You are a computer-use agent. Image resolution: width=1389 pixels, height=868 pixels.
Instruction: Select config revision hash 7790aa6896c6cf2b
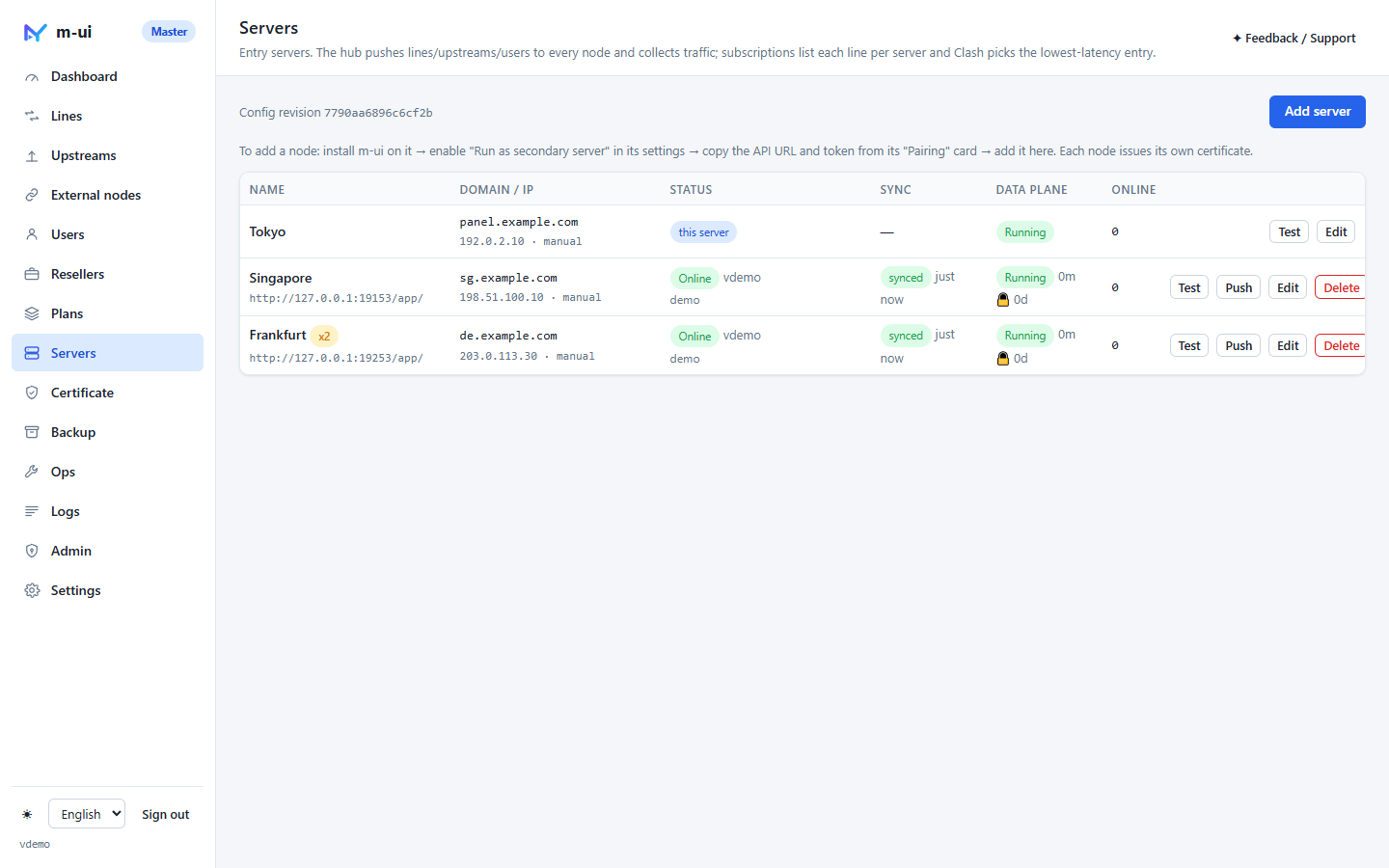pyautogui.click(x=378, y=113)
